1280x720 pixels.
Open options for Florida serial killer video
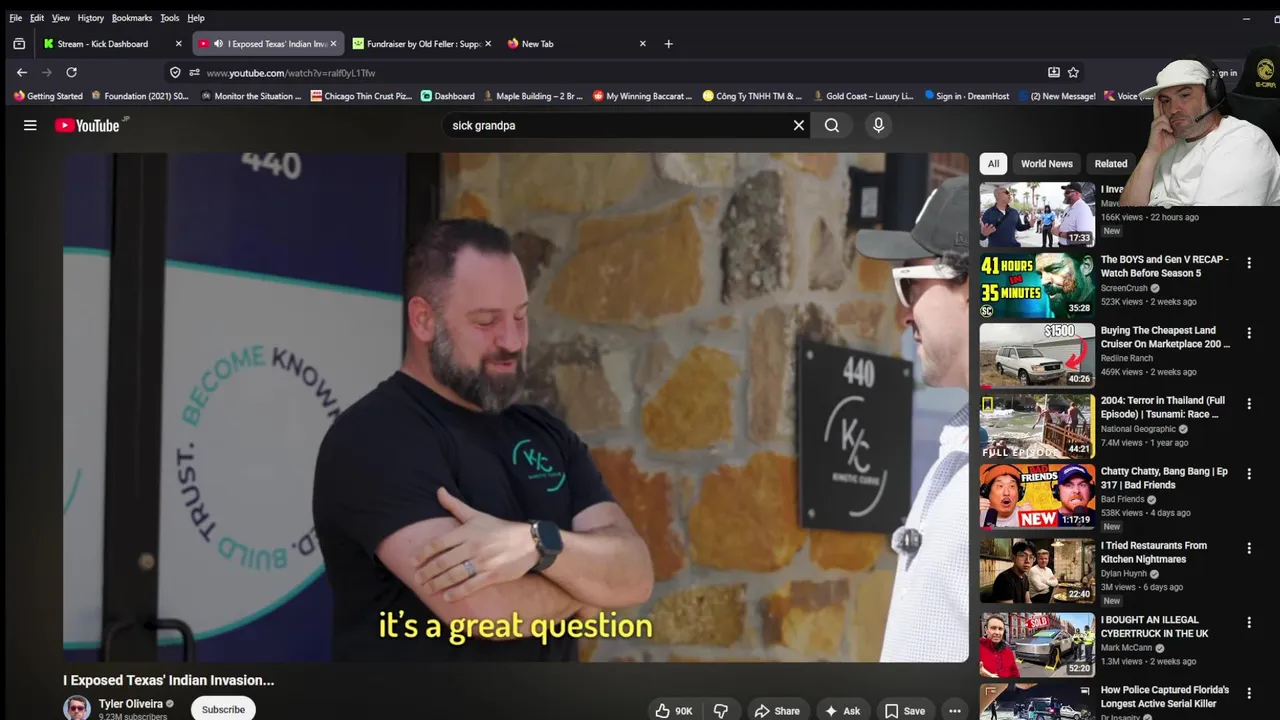click(x=1249, y=693)
